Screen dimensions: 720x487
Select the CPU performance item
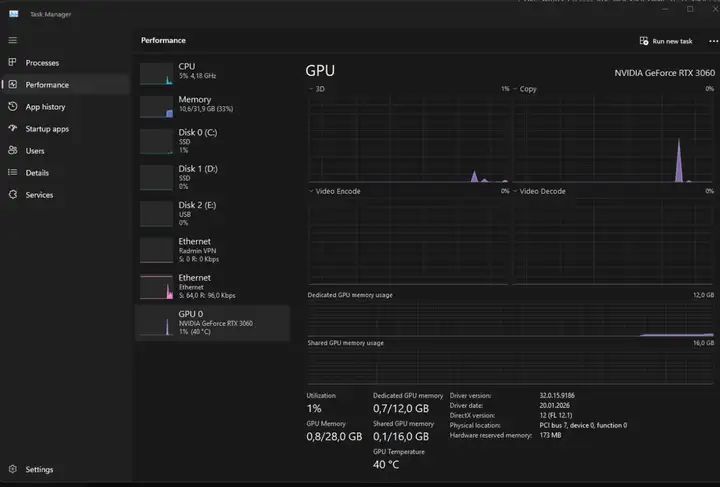pyautogui.click(x=213, y=73)
